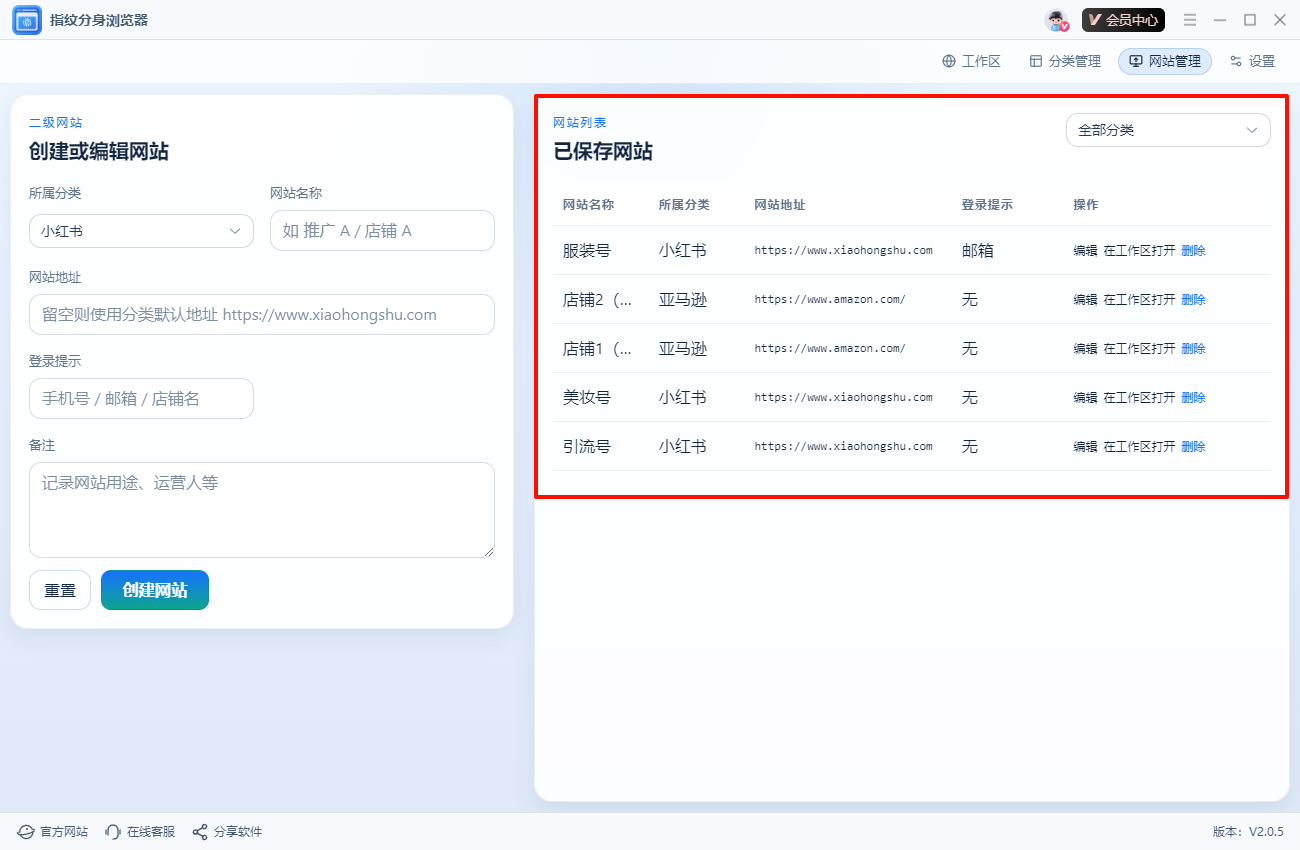Select the 美妆号 website name cell
Viewport: 1300px width, 850px height.
(x=587, y=398)
